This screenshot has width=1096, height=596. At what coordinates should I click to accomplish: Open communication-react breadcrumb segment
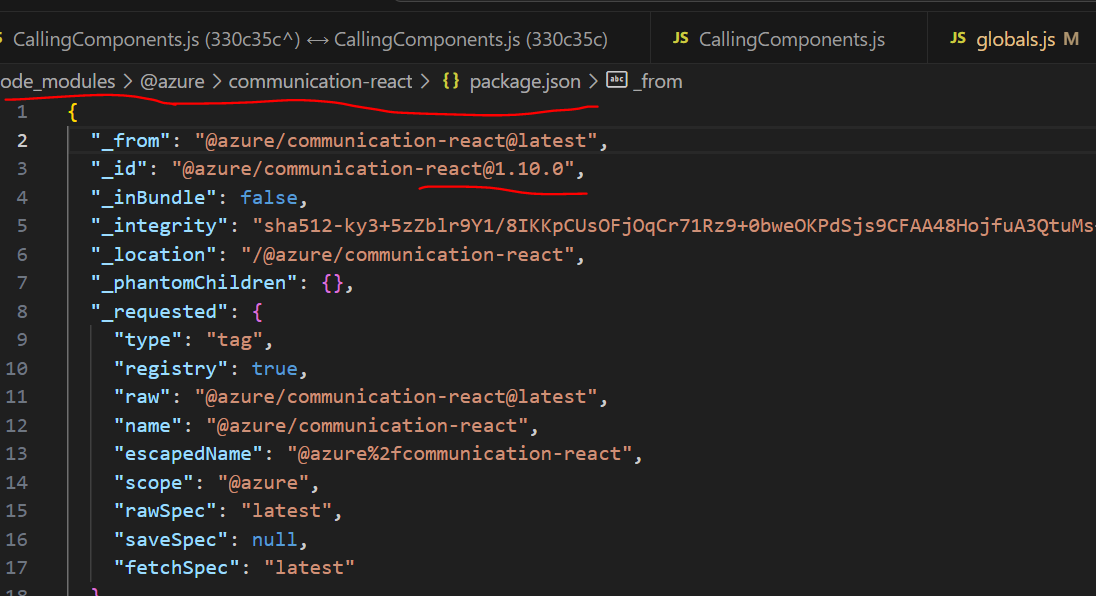320,82
